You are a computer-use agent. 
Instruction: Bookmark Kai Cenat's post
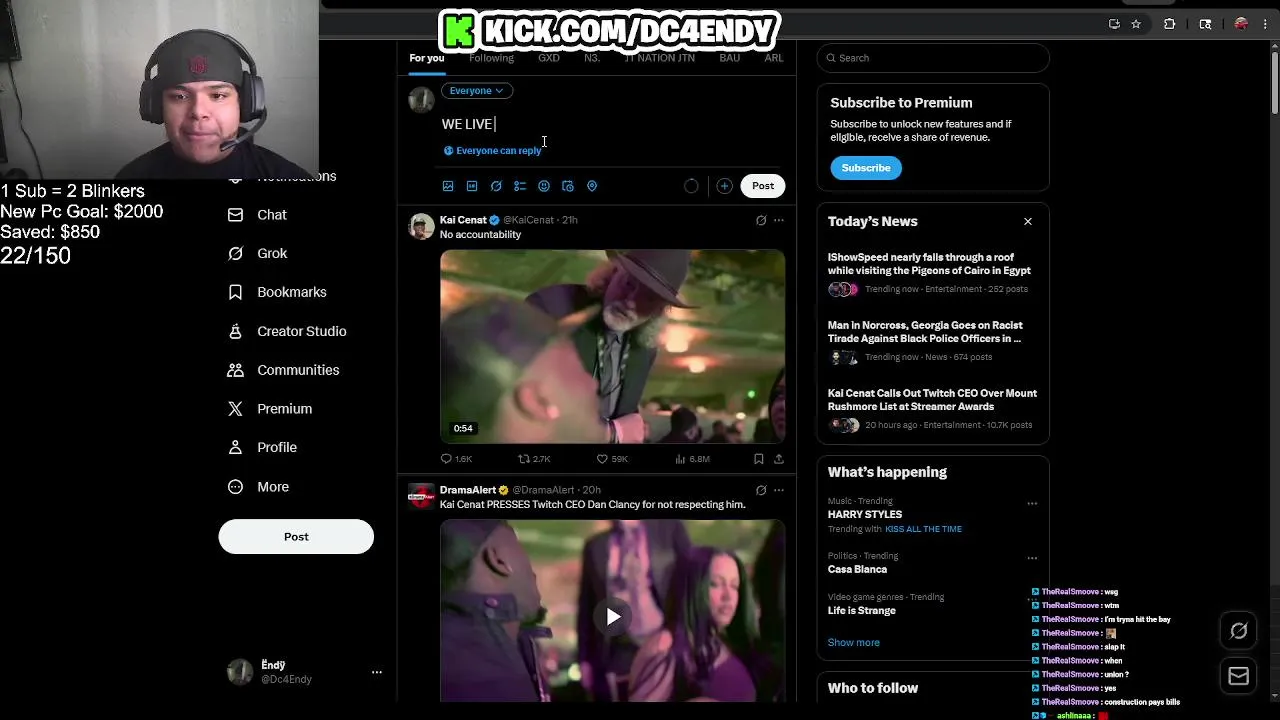coord(759,459)
